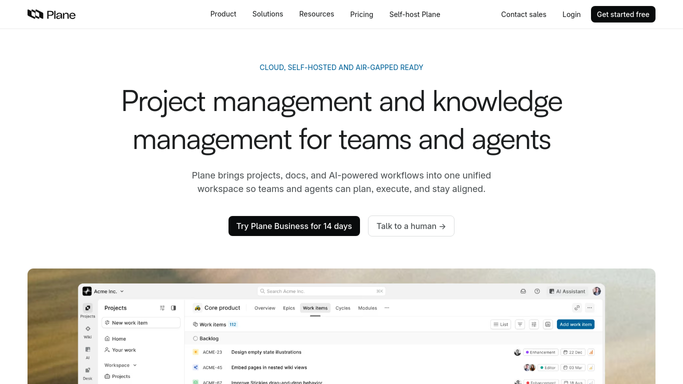Viewport: 683px width, 384px height.
Task: Open the 03 Mar due date picker
Action: [x=573, y=367]
